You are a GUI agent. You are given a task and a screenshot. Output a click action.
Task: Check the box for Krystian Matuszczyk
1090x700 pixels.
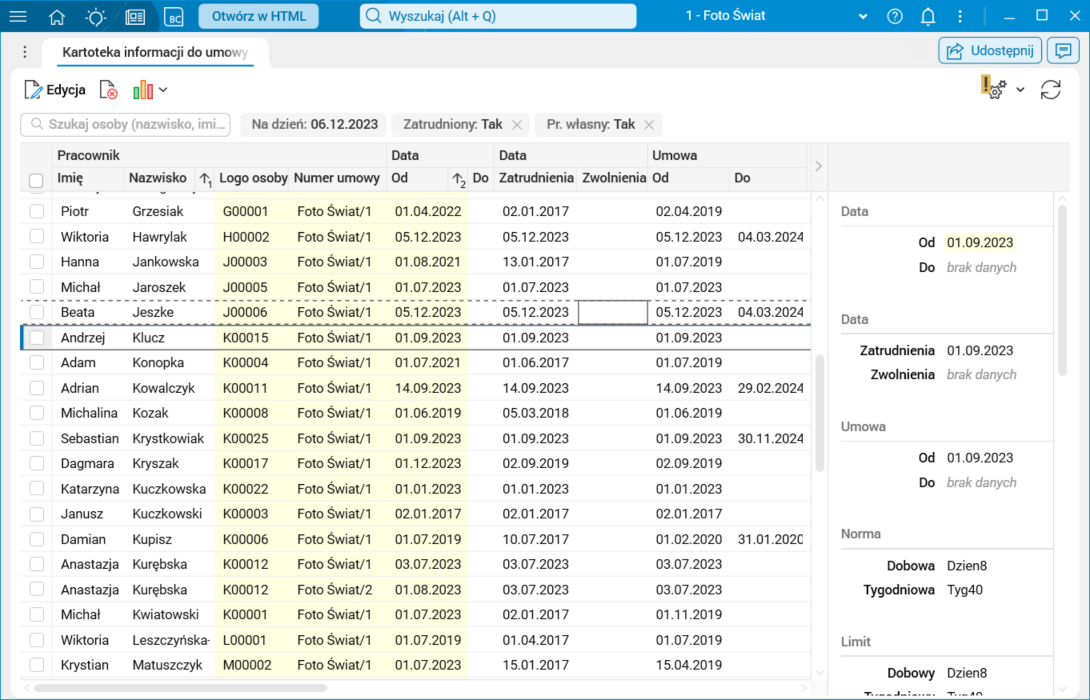tap(36, 665)
